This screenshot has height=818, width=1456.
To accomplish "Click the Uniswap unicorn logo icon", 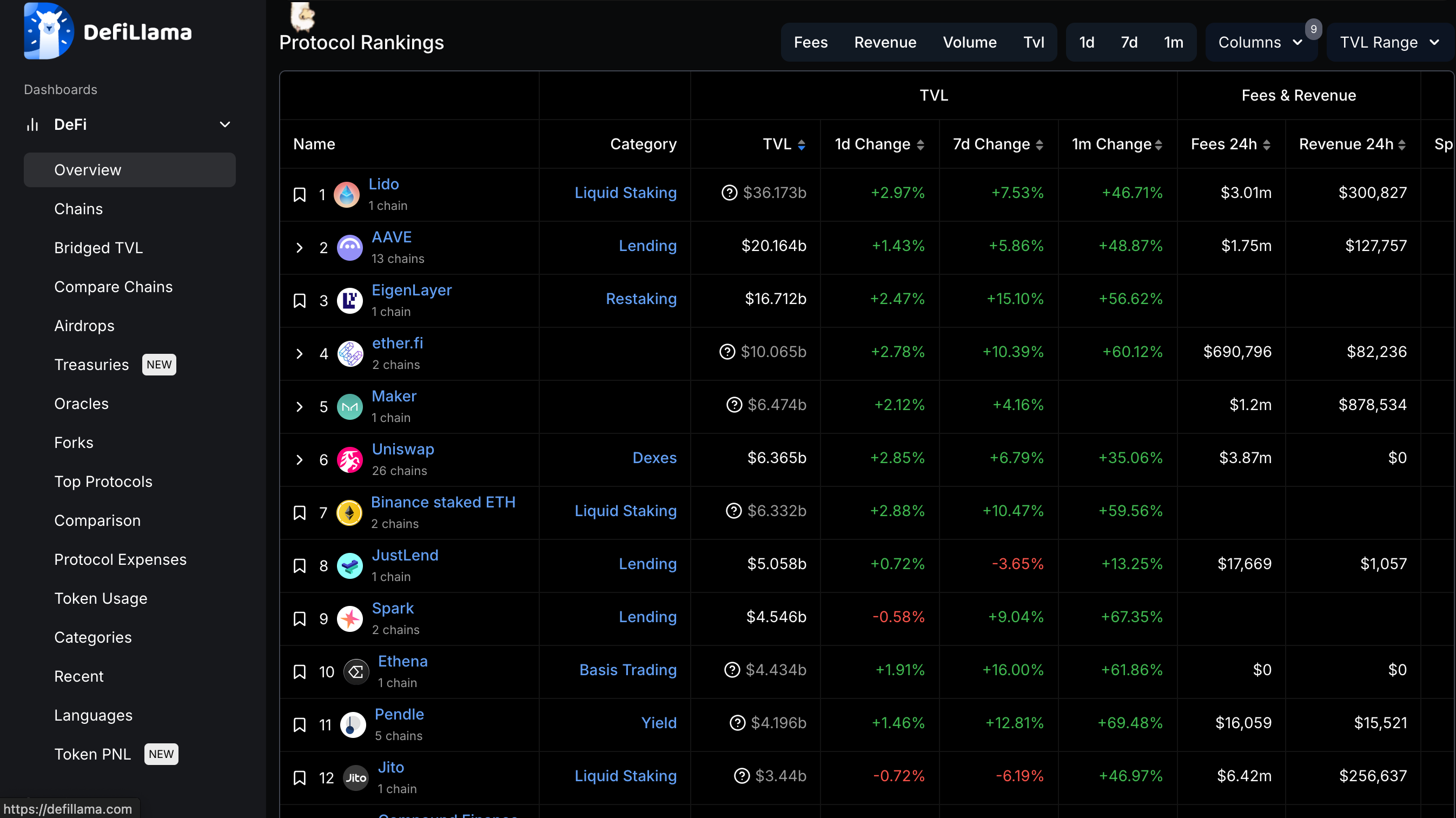I will click(350, 460).
